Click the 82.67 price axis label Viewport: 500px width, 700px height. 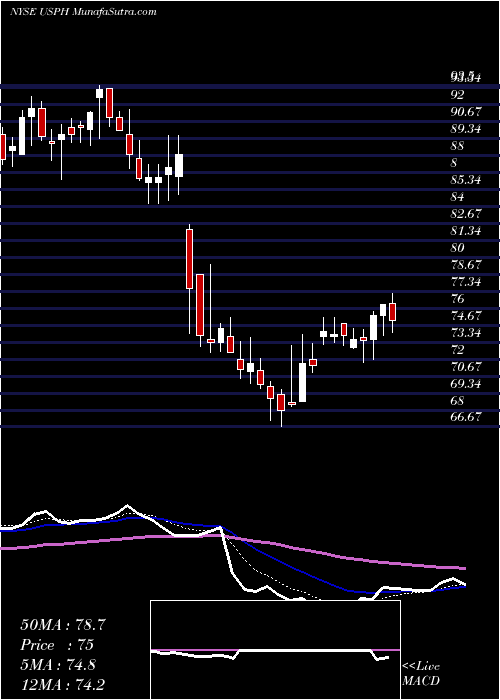466,214
